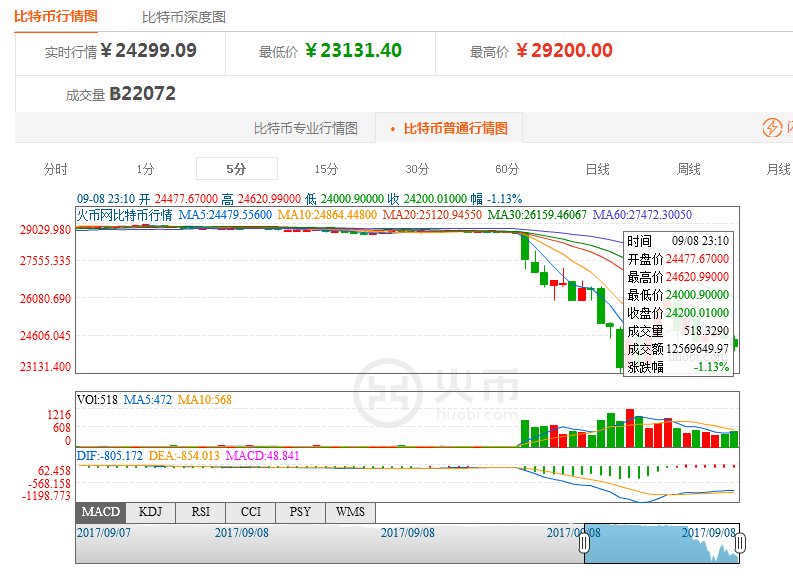Select the 5分 interval button
793x578 pixels.
coord(236,169)
